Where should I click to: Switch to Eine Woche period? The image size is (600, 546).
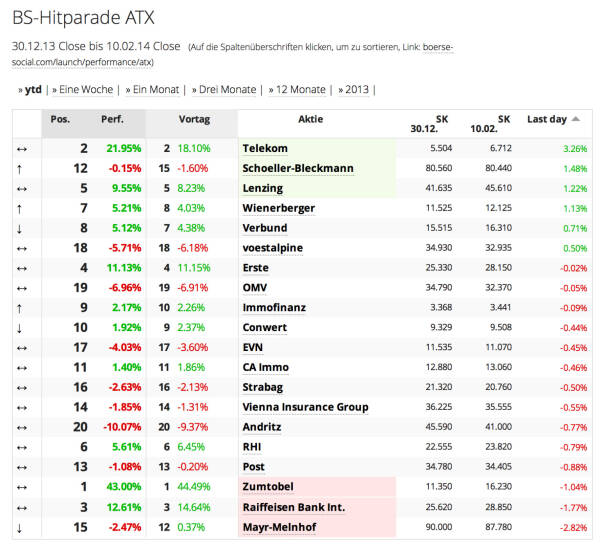point(86,90)
